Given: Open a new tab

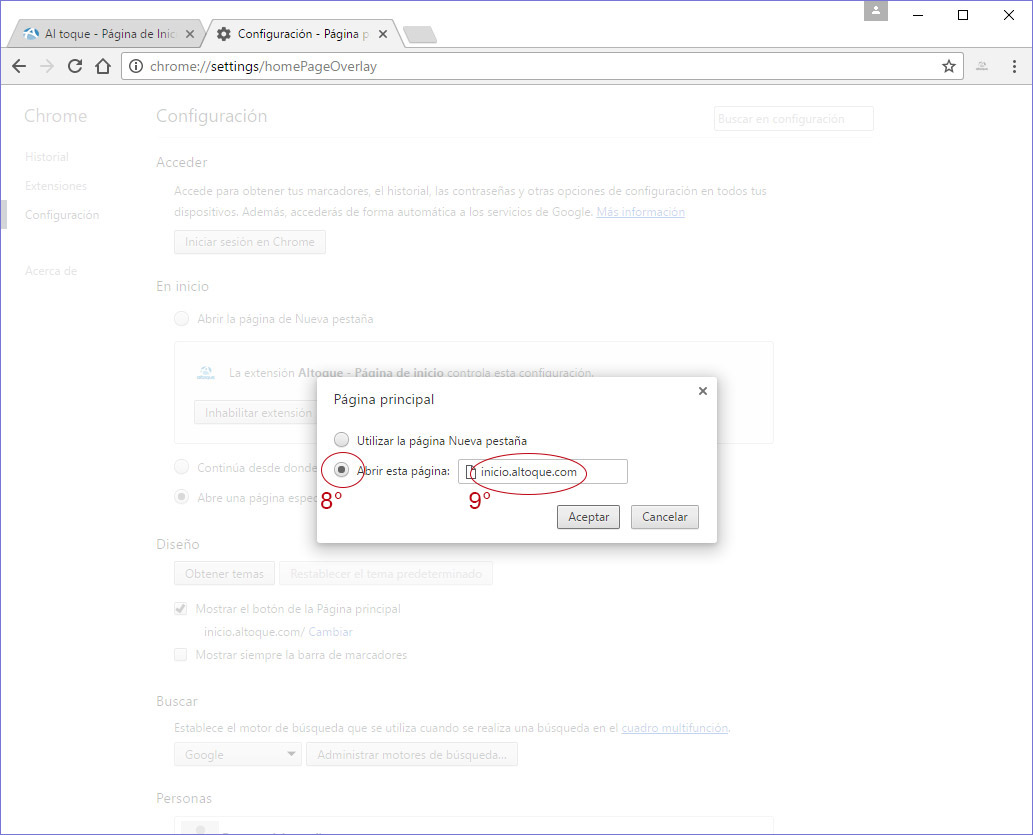Looking at the screenshot, I should pos(420,34).
